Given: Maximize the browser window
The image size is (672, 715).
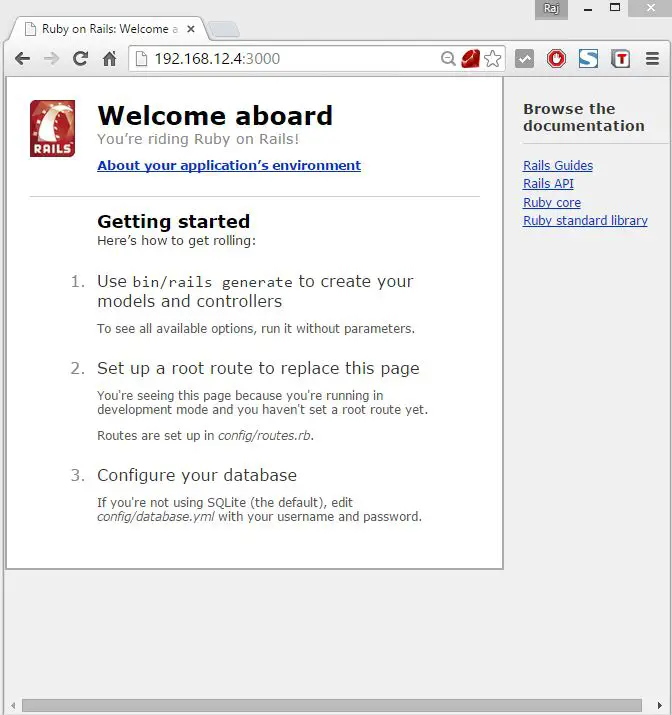Looking at the screenshot, I should [x=615, y=8].
